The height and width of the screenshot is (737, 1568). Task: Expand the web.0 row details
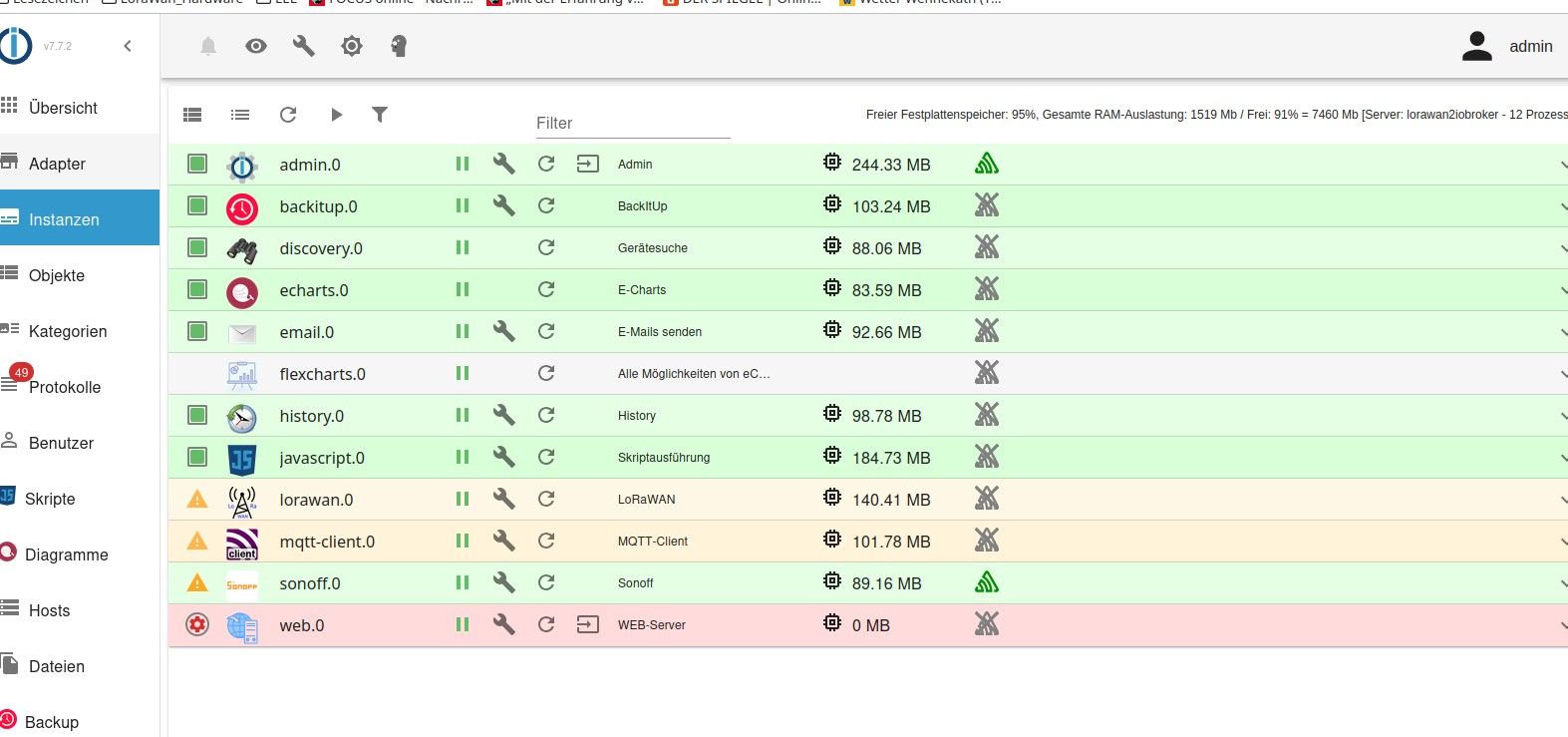click(1561, 625)
